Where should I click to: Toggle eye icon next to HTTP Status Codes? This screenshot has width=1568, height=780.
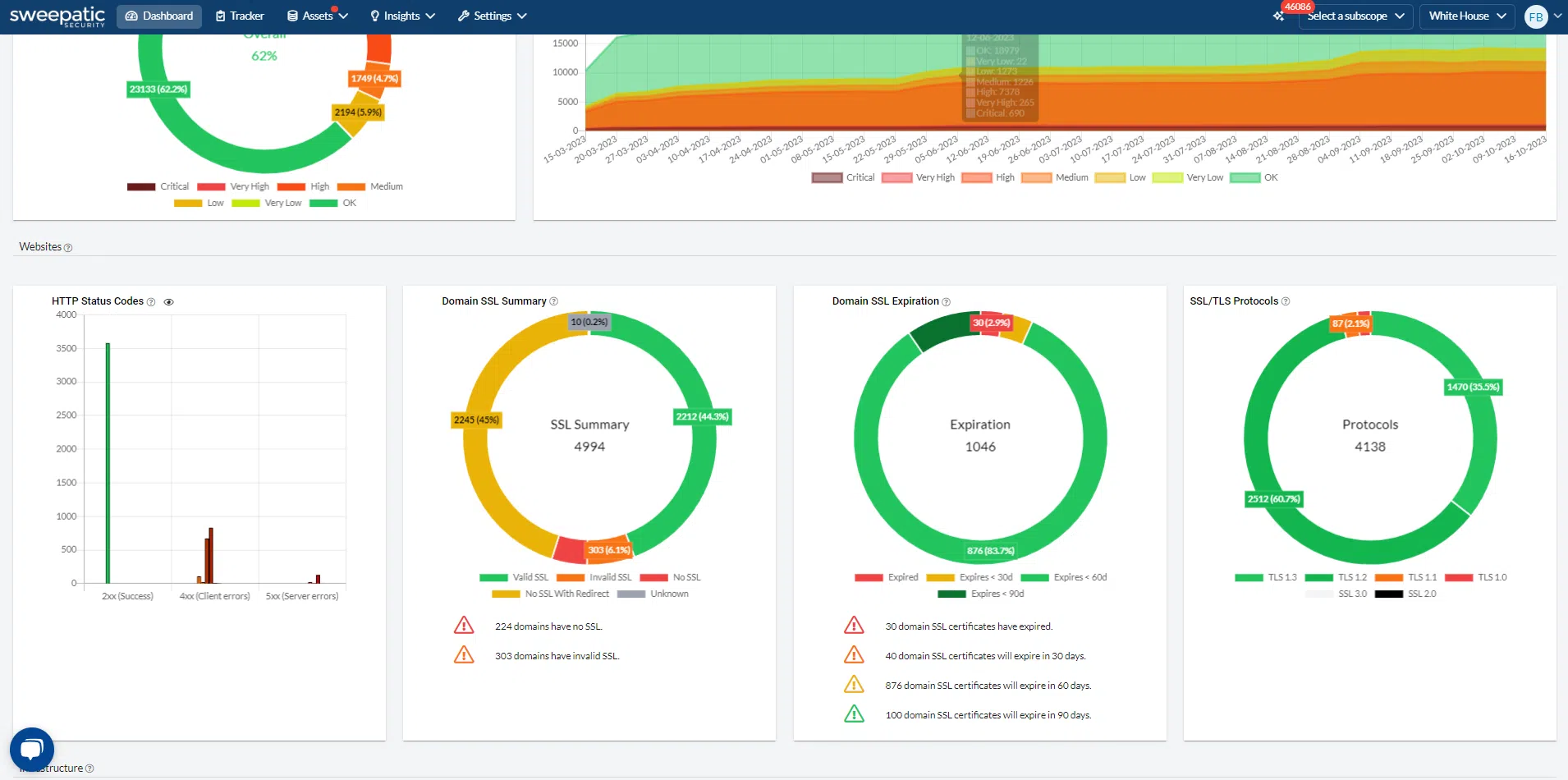click(169, 302)
